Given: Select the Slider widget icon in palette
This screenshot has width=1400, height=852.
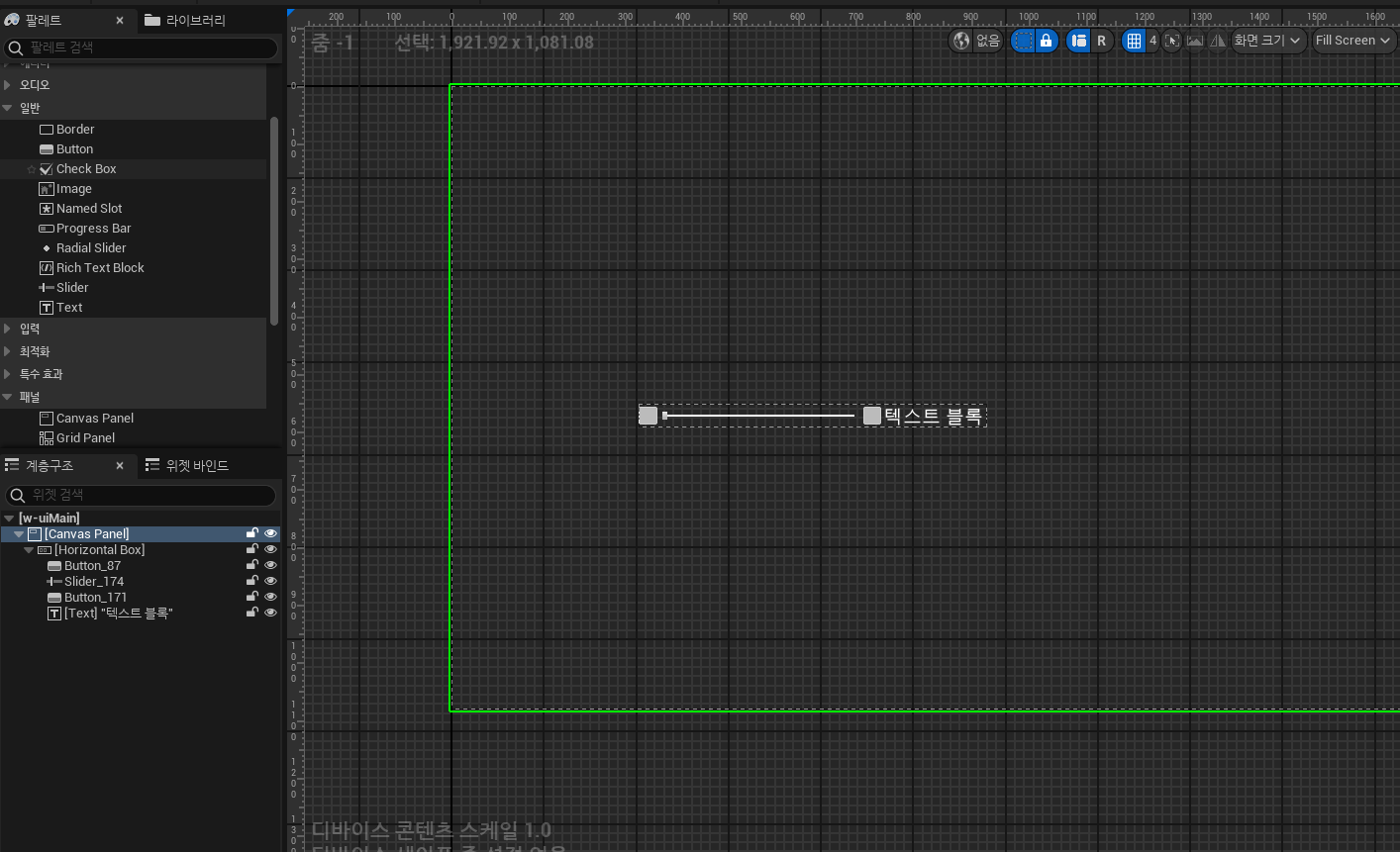Looking at the screenshot, I should (x=46, y=288).
